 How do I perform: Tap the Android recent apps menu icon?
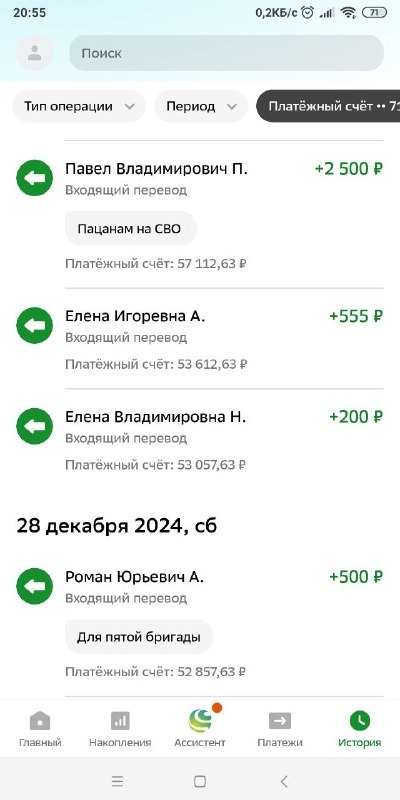tap(117, 781)
